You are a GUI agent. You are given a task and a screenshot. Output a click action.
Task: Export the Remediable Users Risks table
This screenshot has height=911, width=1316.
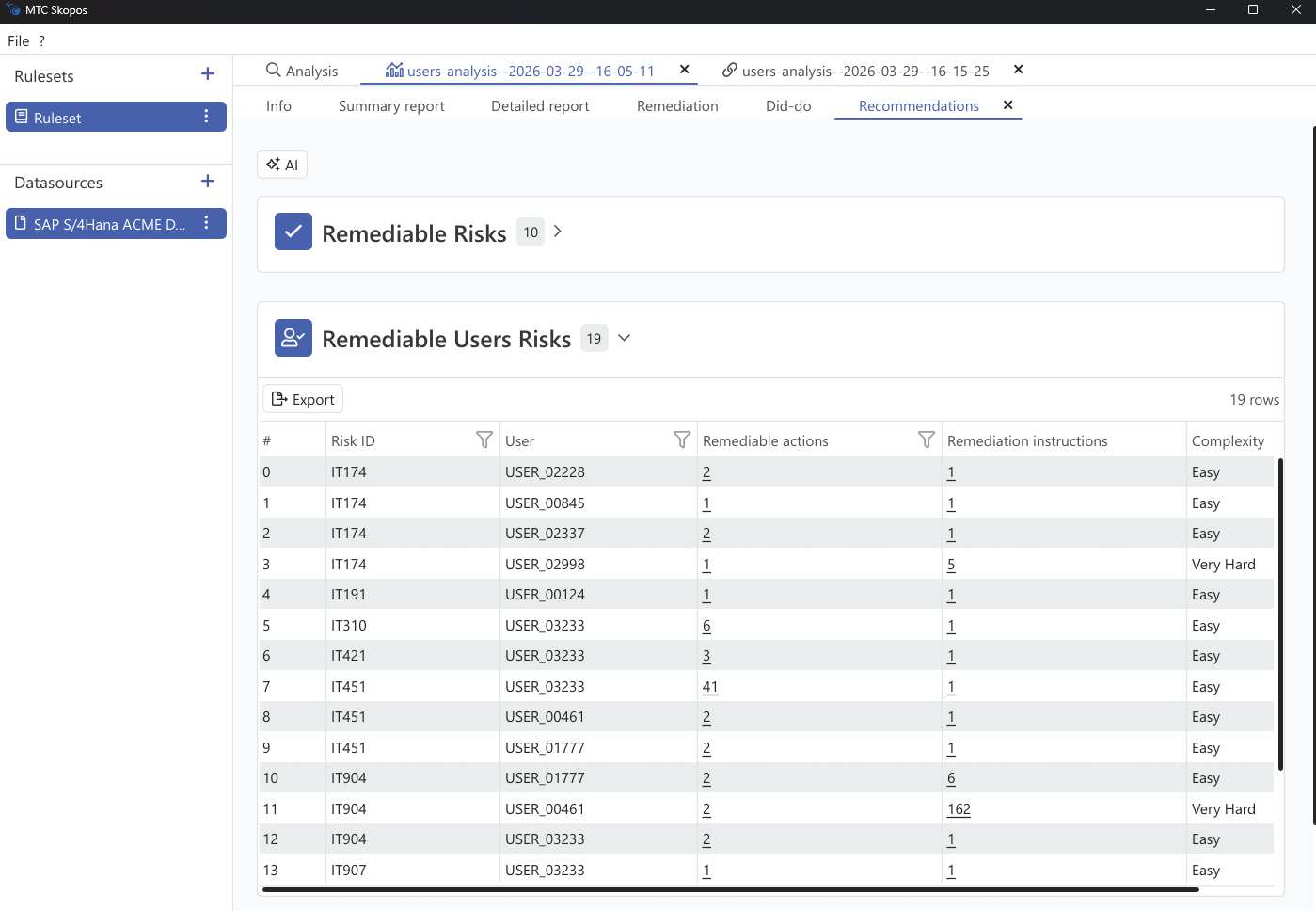(x=302, y=398)
